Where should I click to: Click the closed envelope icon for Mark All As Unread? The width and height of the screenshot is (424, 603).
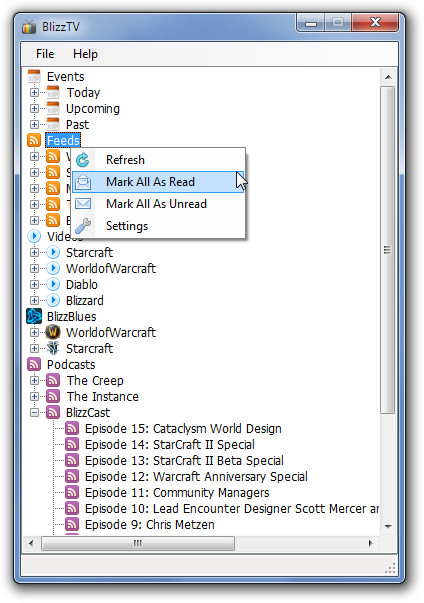point(83,203)
